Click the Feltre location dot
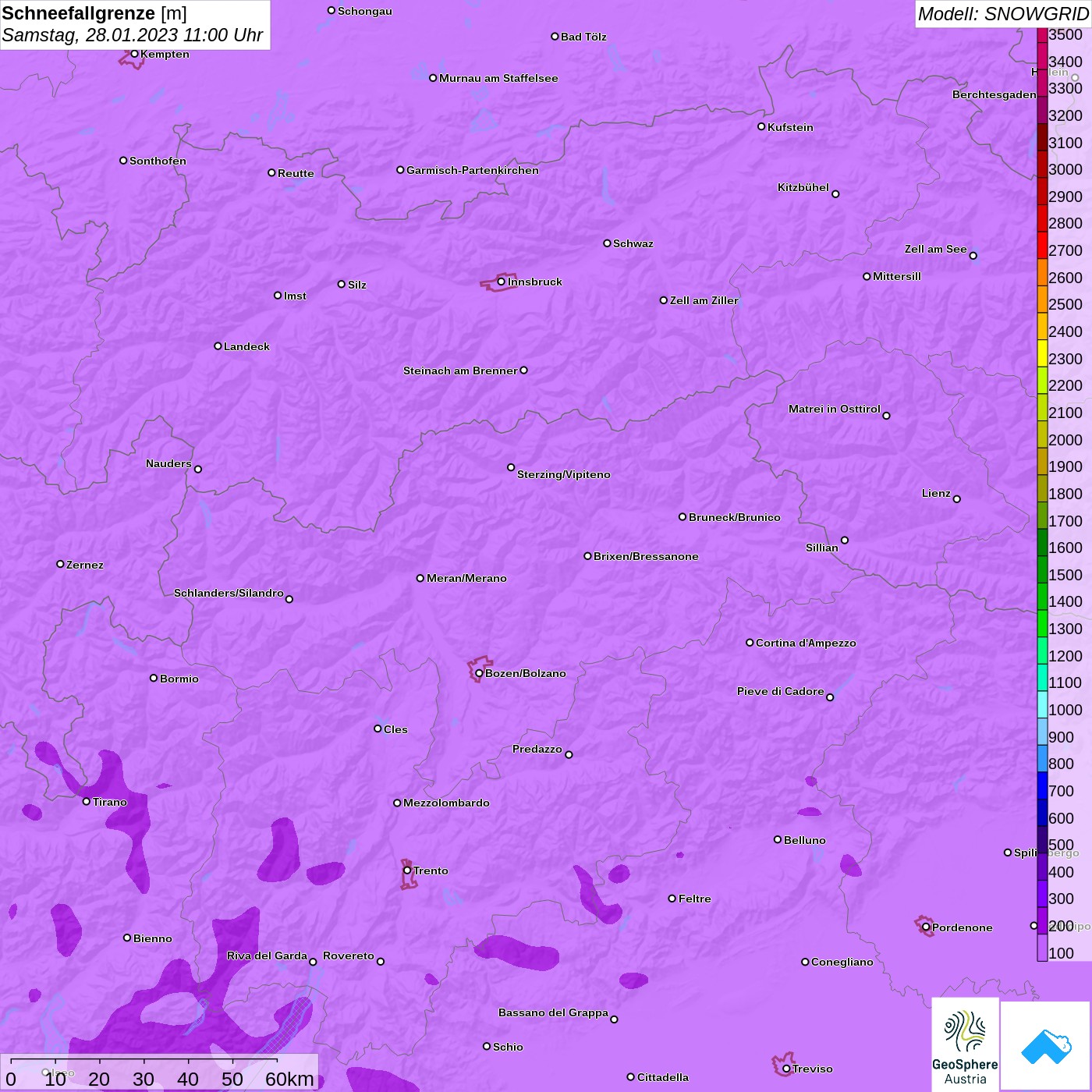The width and height of the screenshot is (1092, 1092). tap(672, 899)
